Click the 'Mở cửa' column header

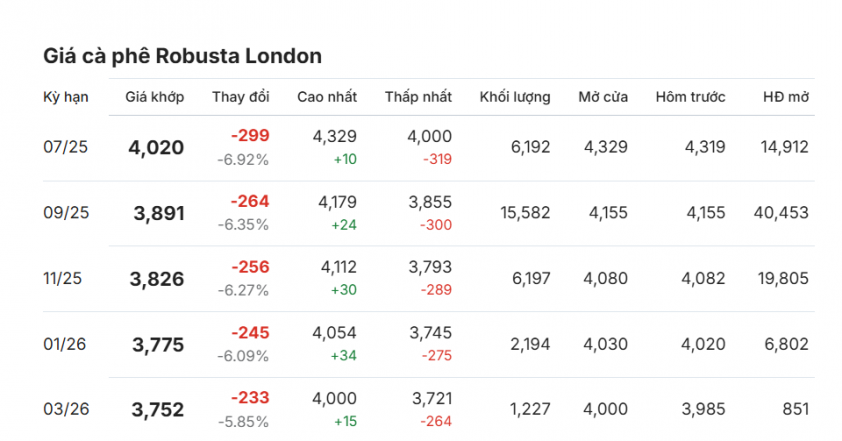click(603, 97)
